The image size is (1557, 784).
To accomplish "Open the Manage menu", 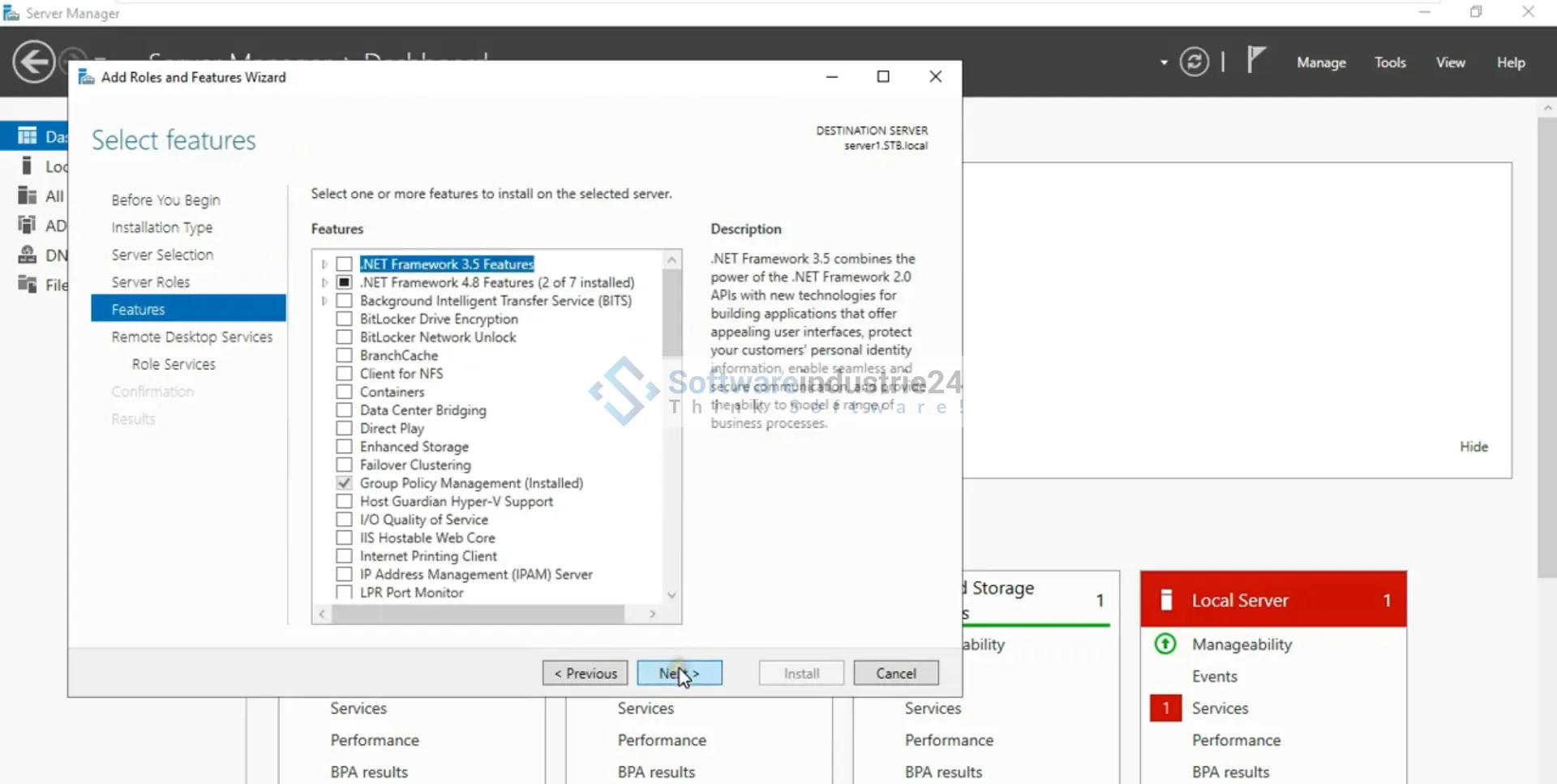I will click(x=1321, y=62).
